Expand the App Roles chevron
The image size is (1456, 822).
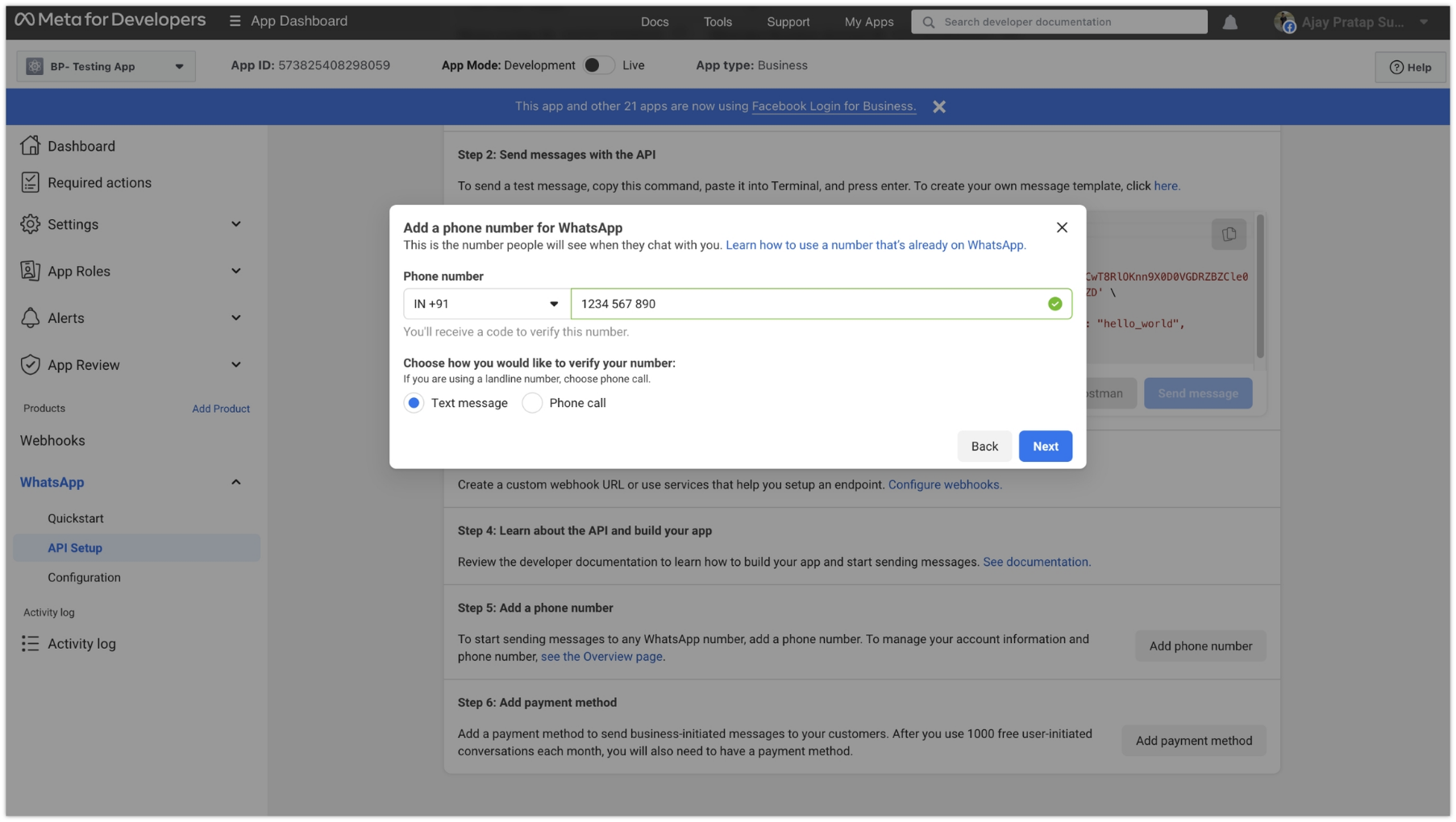(235, 271)
